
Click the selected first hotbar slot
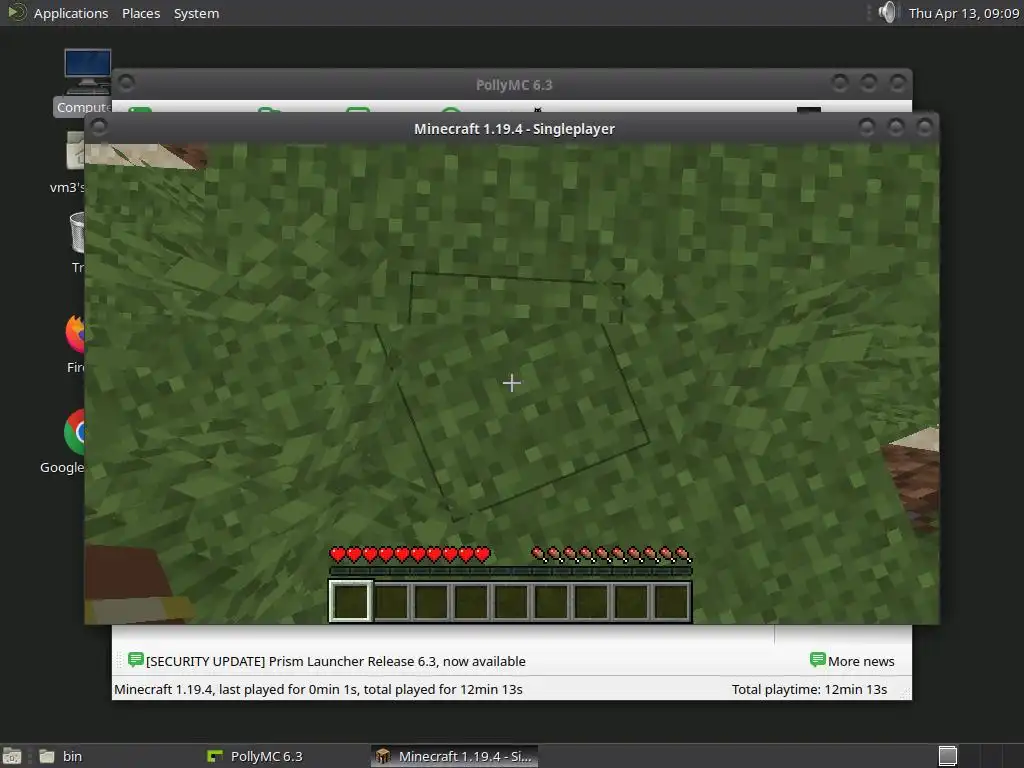pos(351,601)
